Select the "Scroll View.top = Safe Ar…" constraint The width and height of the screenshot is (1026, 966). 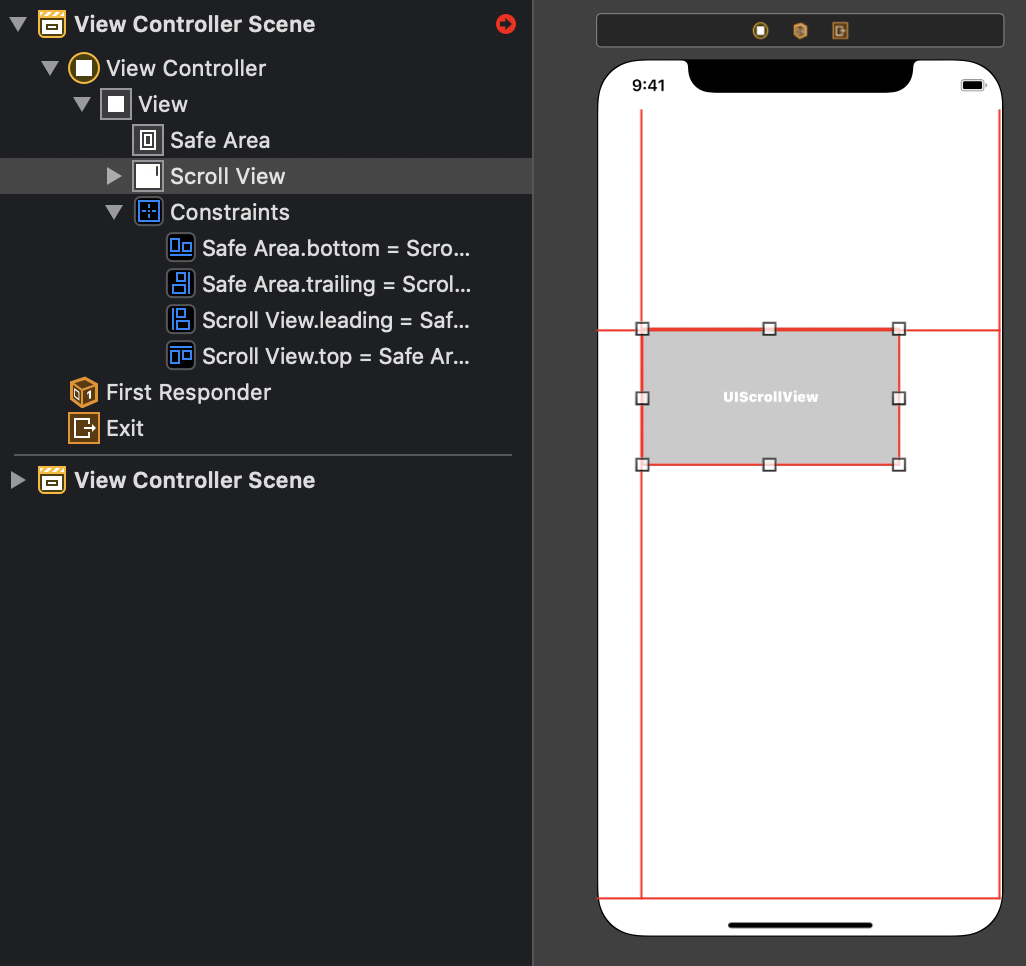(336, 356)
